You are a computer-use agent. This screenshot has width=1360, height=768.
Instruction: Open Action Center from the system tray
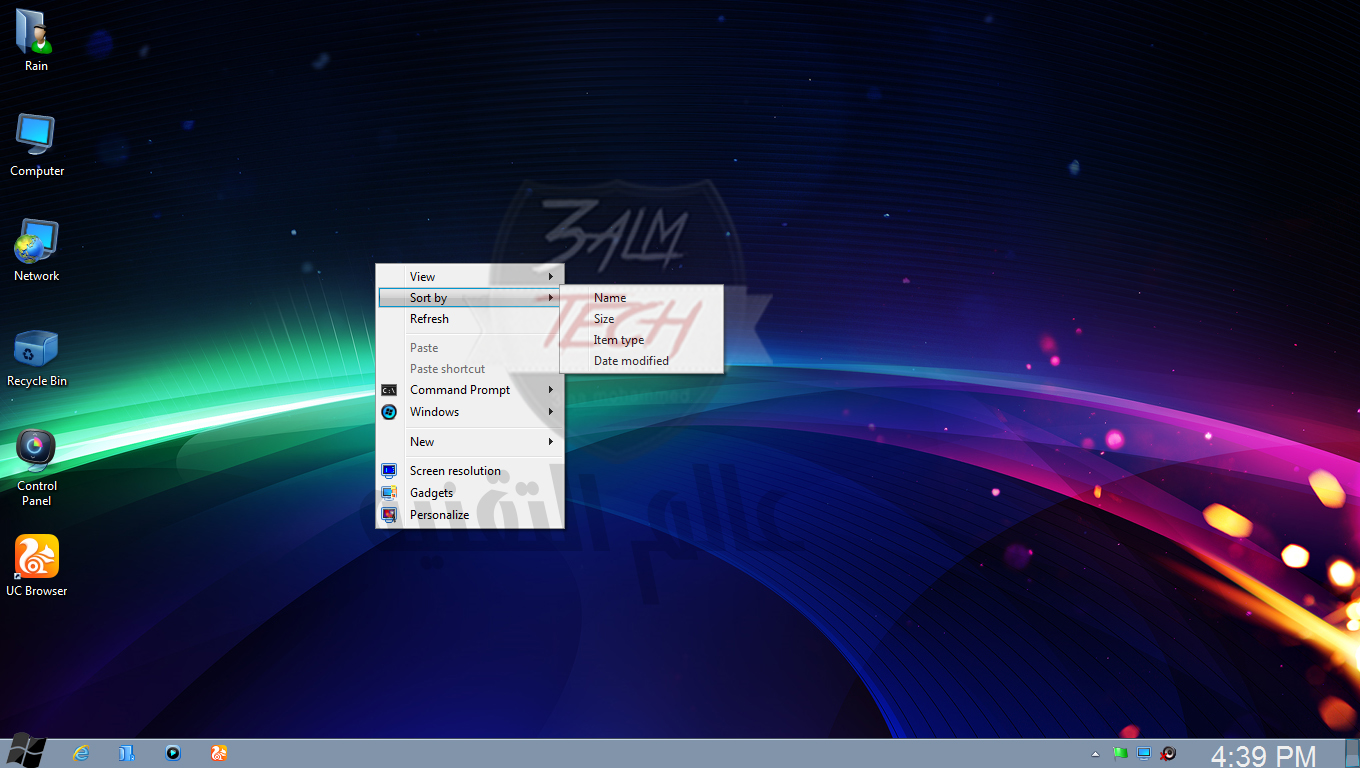click(x=1121, y=753)
